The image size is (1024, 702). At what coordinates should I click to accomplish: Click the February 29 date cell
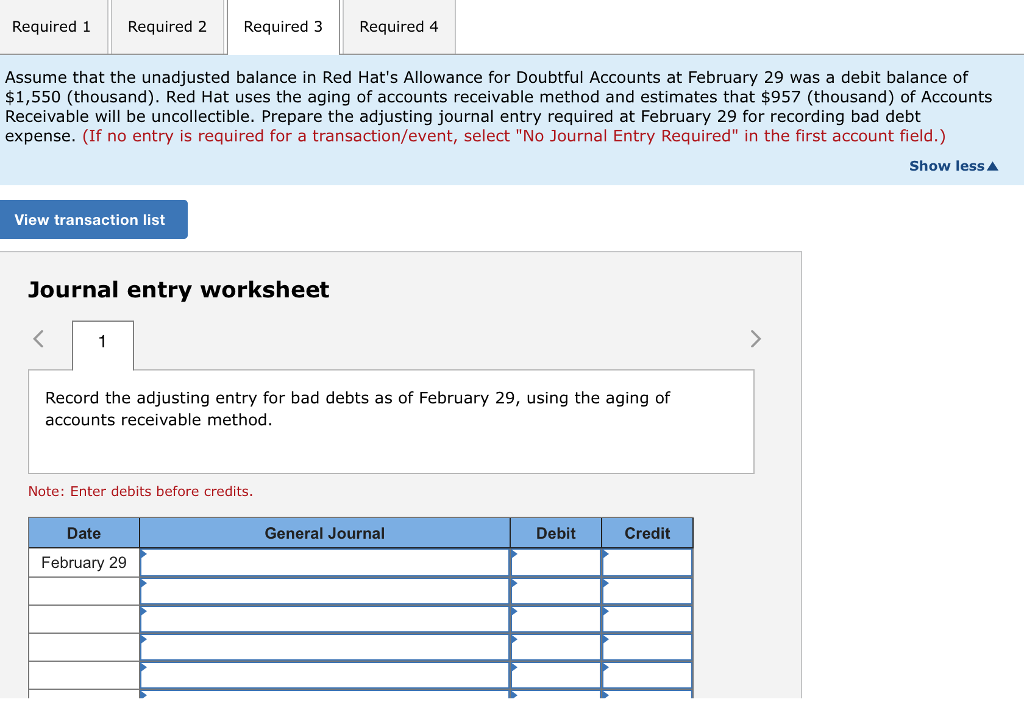click(x=84, y=563)
